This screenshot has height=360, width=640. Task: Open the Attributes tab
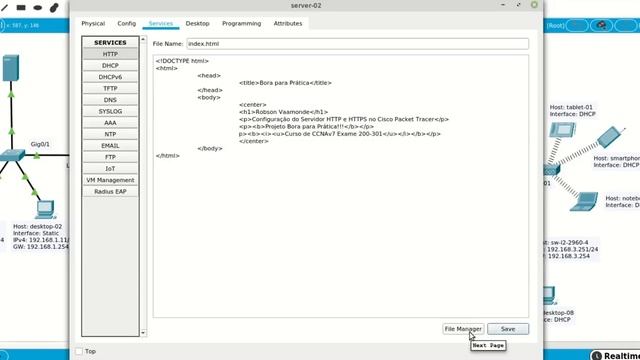point(288,24)
